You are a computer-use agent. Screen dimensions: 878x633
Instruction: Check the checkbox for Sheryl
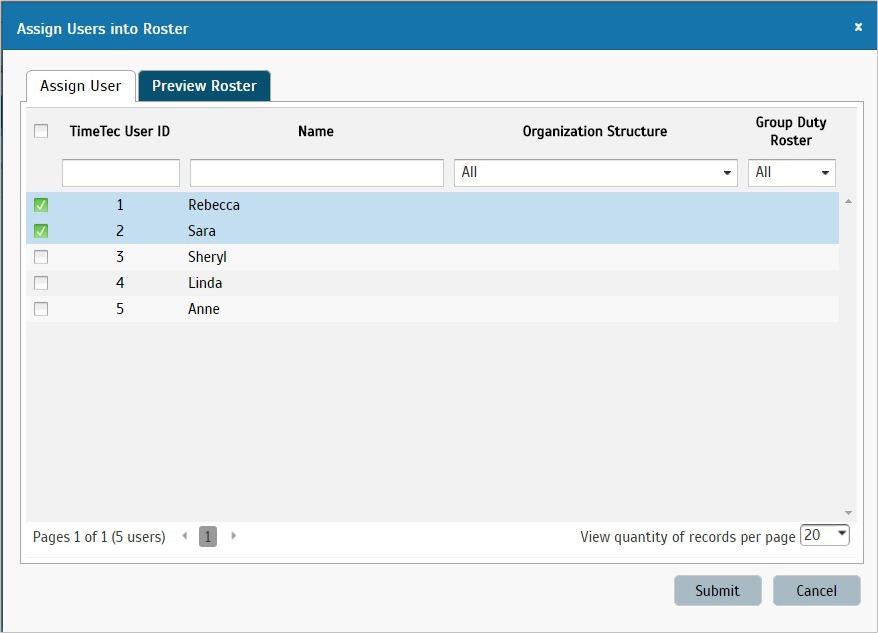click(x=41, y=257)
